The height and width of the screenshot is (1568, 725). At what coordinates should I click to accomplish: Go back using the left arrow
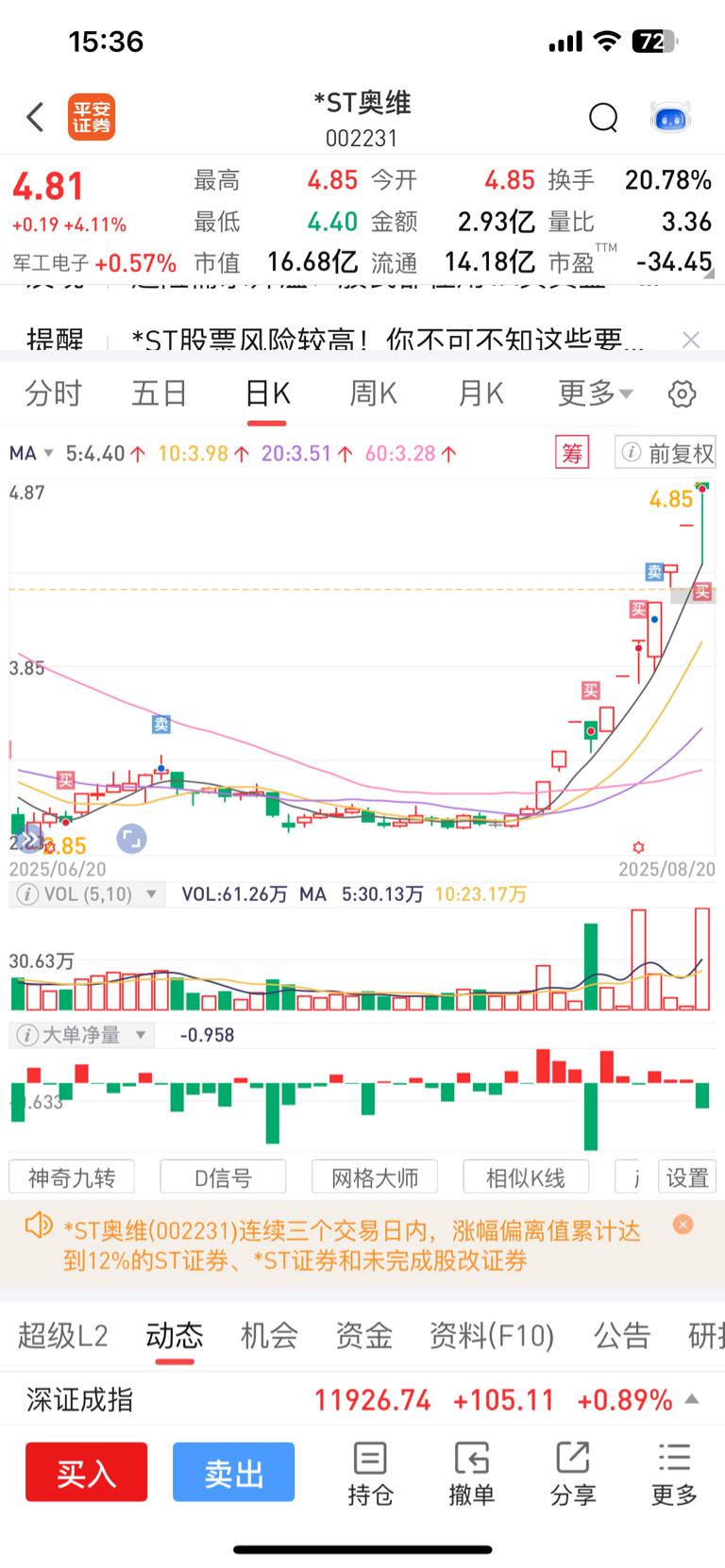tap(36, 117)
